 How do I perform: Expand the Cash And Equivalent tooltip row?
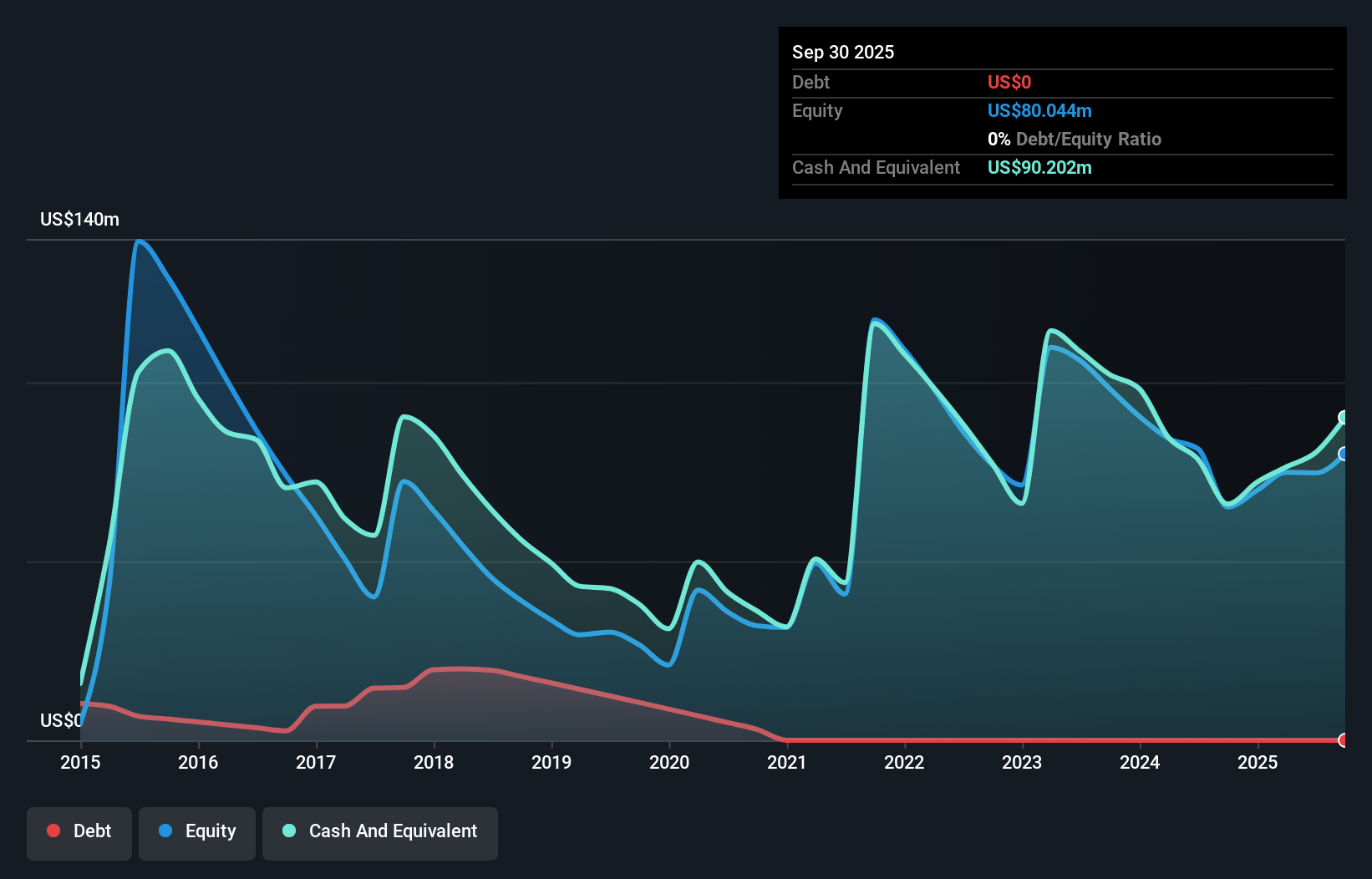(x=876, y=167)
